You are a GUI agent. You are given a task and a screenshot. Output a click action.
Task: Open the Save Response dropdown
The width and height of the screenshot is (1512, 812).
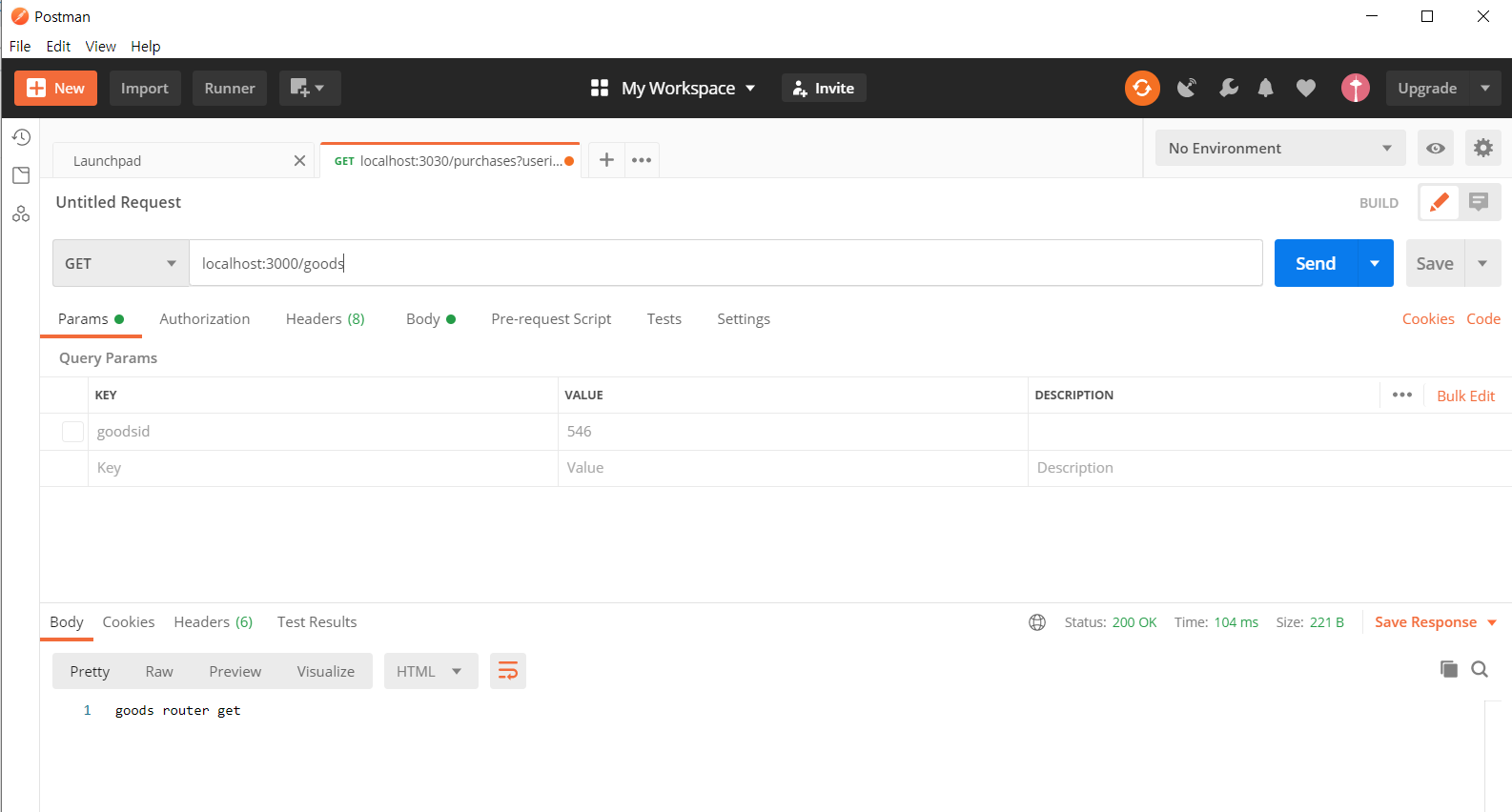(1436, 622)
